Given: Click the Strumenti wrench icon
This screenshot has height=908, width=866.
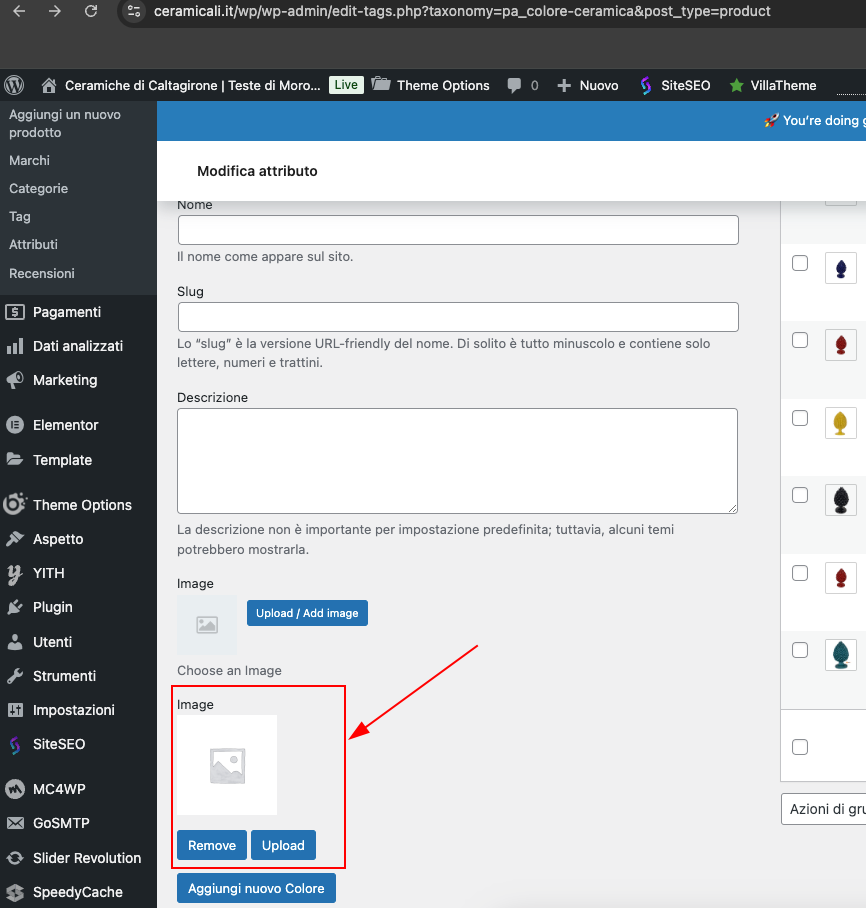Looking at the screenshot, I should click(x=15, y=676).
